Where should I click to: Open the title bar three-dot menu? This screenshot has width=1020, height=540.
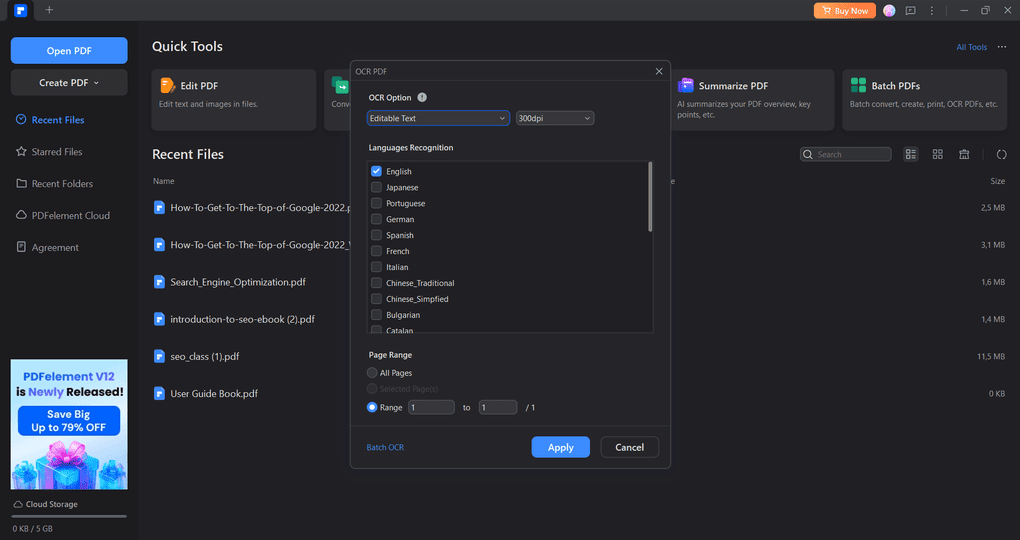pyautogui.click(x=932, y=10)
